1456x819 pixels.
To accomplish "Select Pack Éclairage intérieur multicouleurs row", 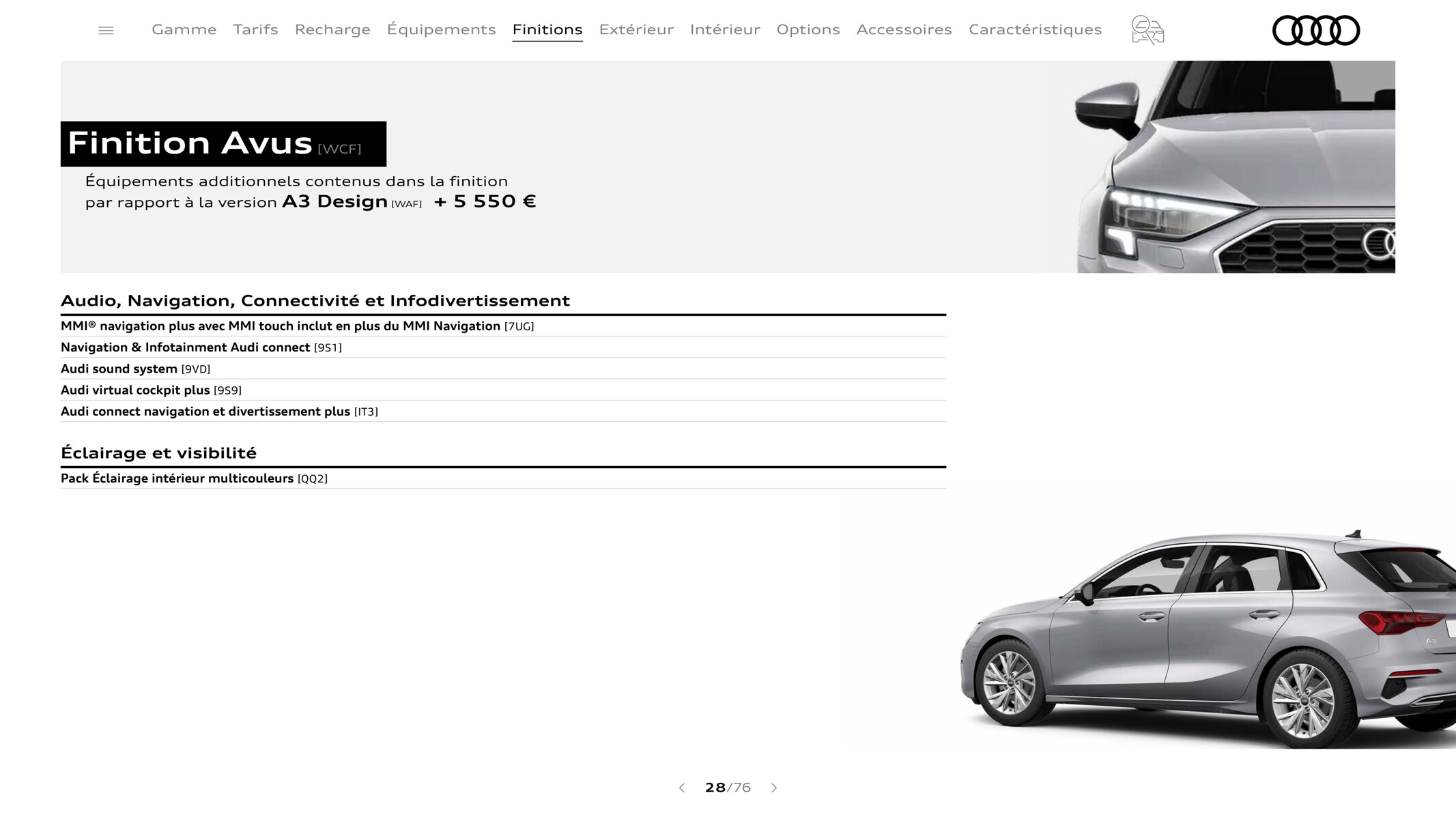I will click(503, 478).
